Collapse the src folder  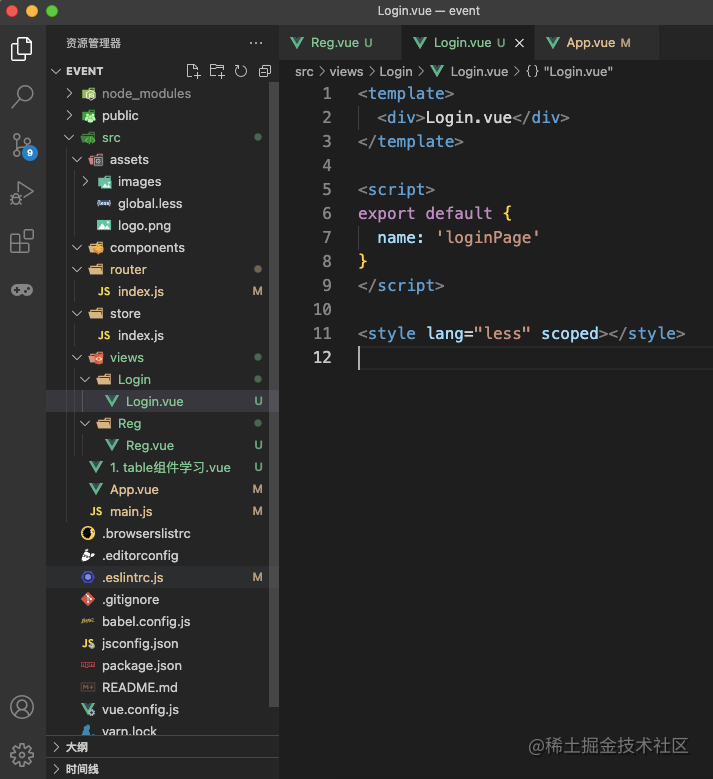162,138
